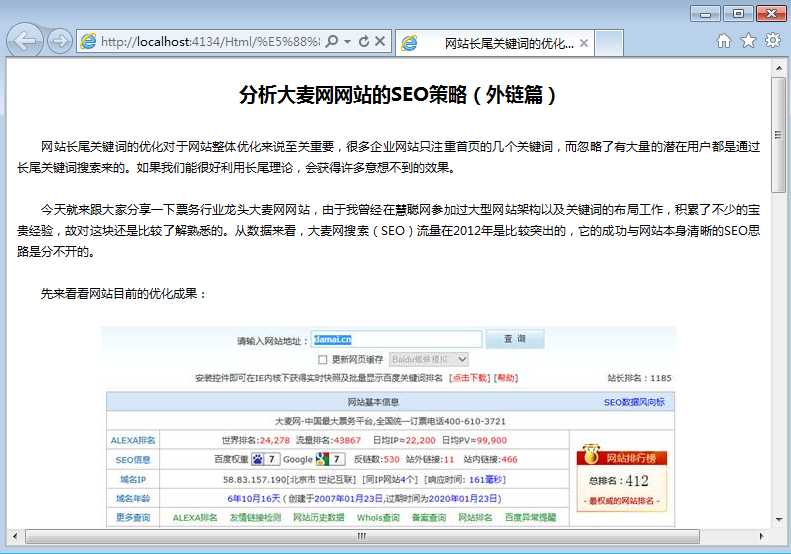Toggle the 更新网页缓存 checkbox

click(x=323, y=360)
